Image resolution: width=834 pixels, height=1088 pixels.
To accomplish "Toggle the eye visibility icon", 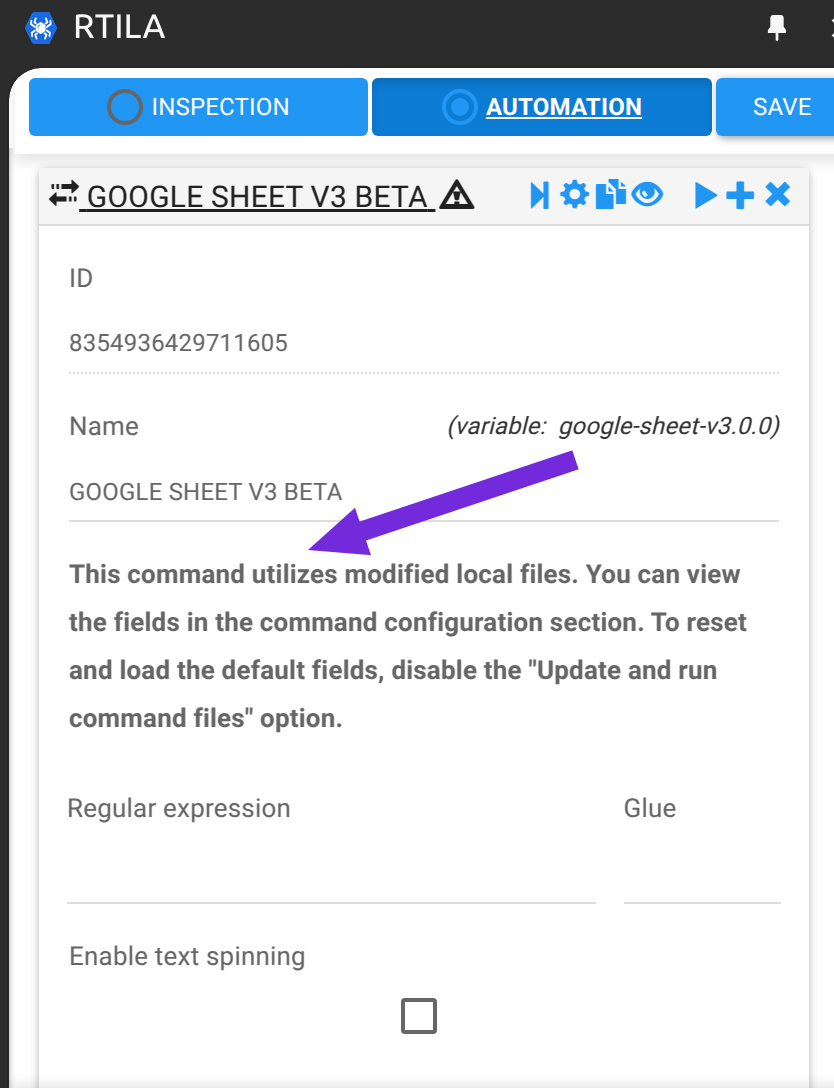I will pyautogui.click(x=647, y=195).
